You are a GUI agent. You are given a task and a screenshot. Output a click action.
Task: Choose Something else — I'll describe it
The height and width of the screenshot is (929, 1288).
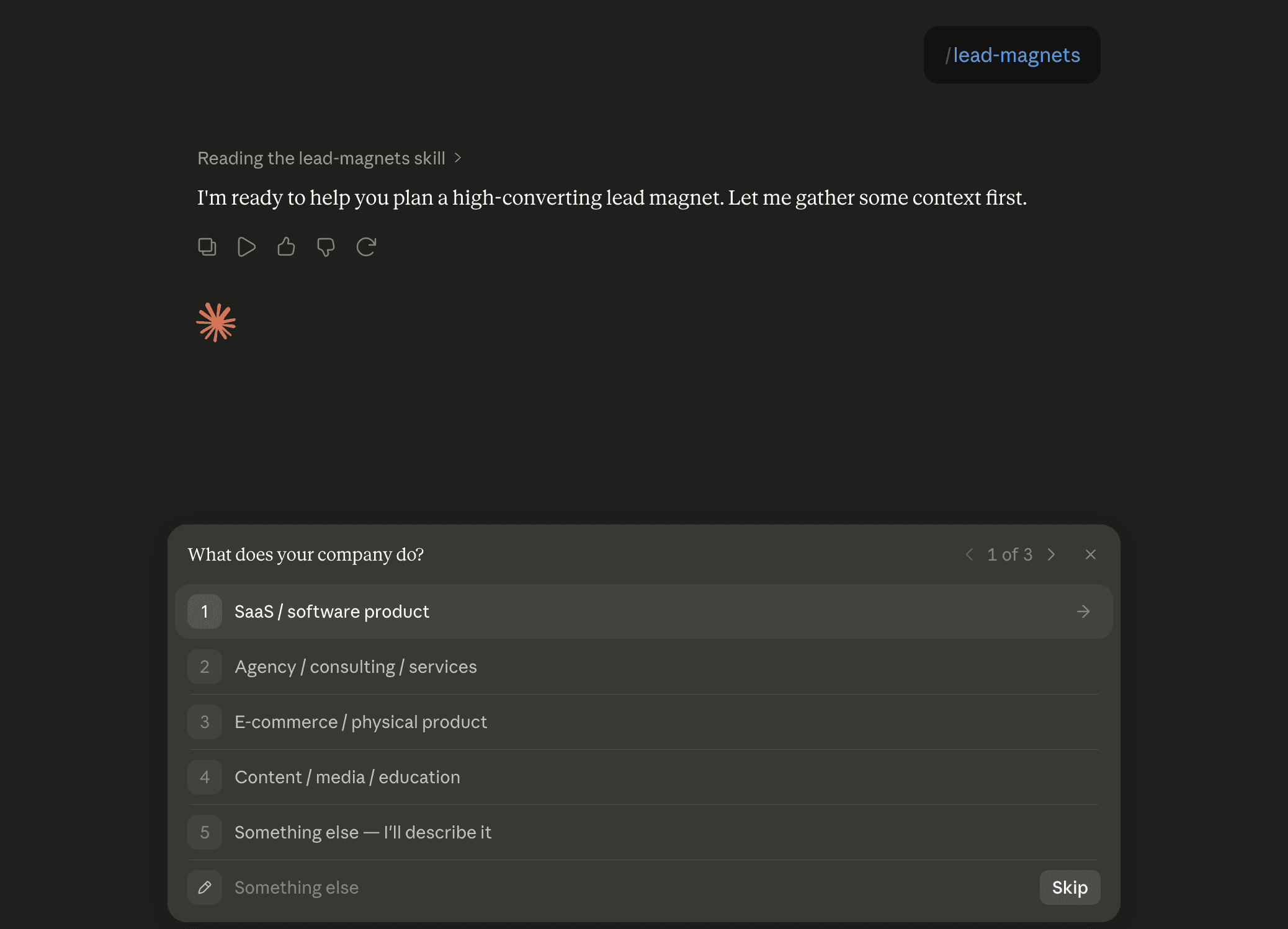pyautogui.click(x=643, y=832)
